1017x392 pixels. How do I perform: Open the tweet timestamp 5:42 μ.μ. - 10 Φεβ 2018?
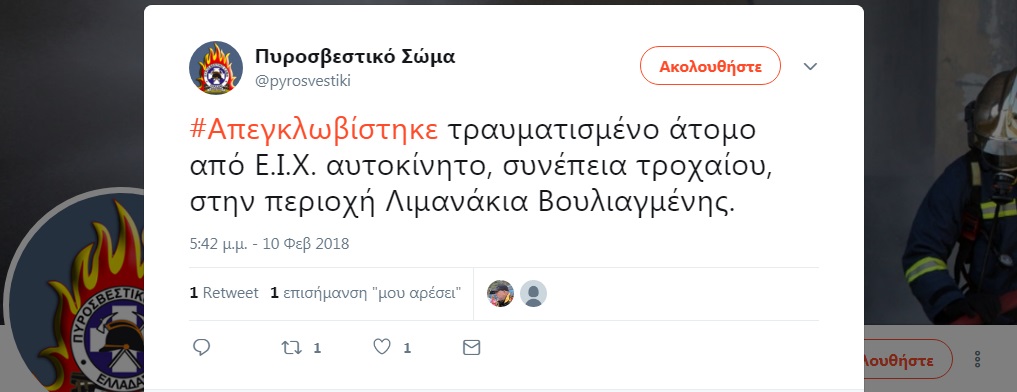click(x=270, y=244)
